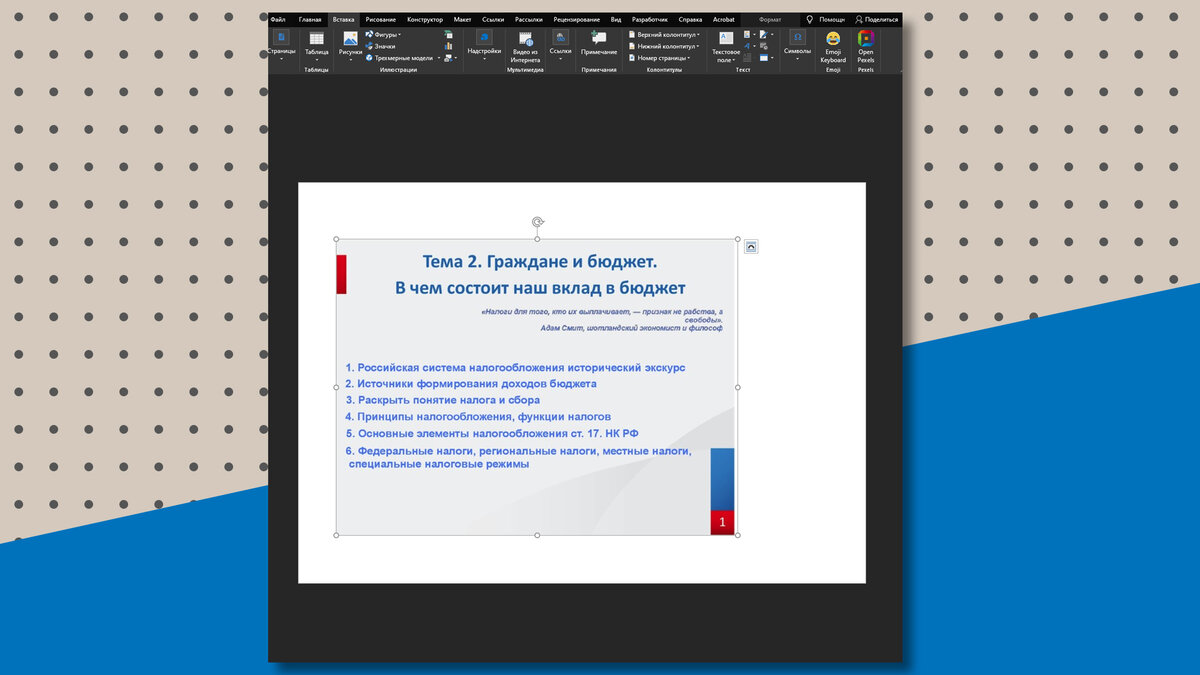1200x675 pixels.
Task: Open Верхний колонтитул (Header) dropdown
Action: pos(664,34)
